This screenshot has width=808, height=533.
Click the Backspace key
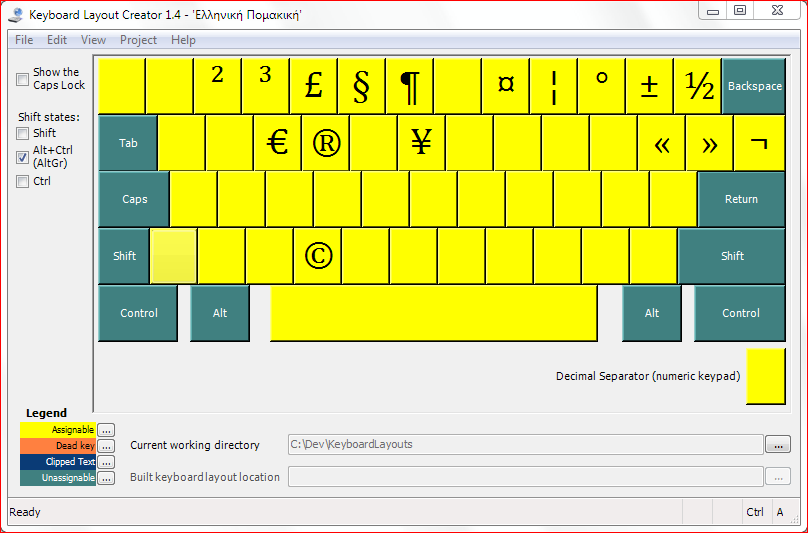click(x=754, y=86)
